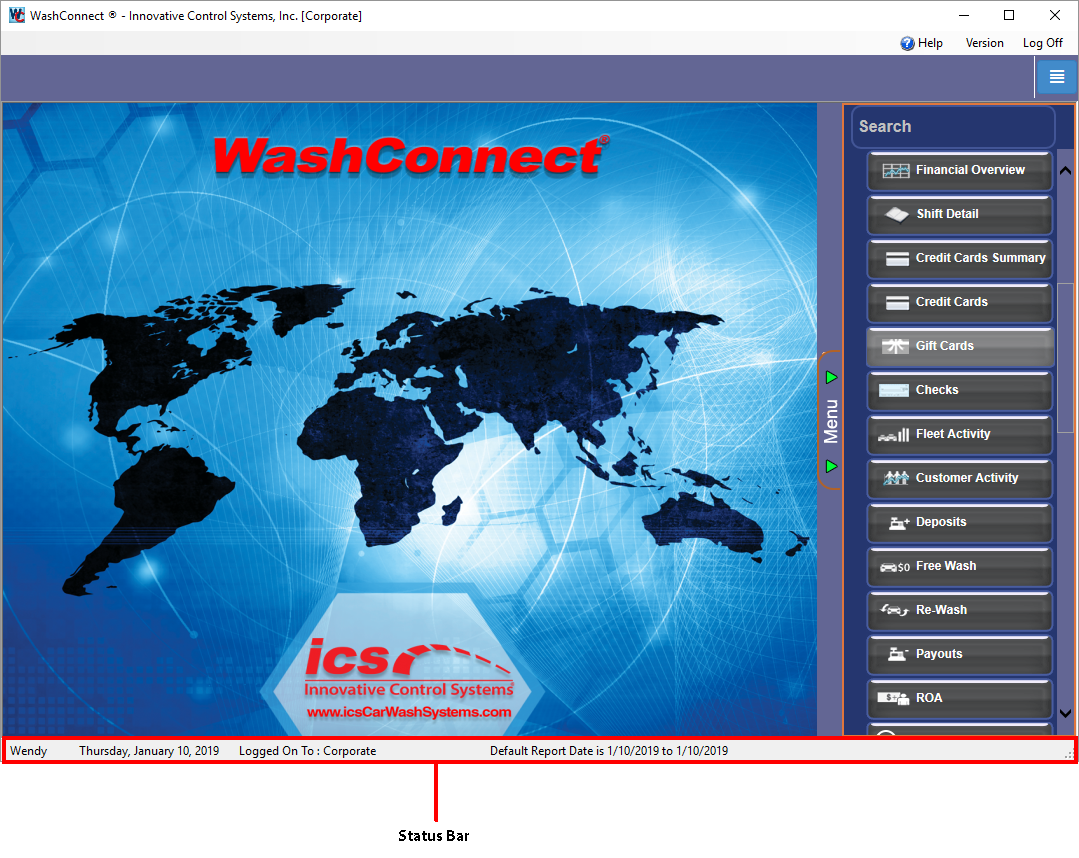Open the Checks report icon
Image resolution: width=1079 pixels, height=858 pixels.
[893, 391]
